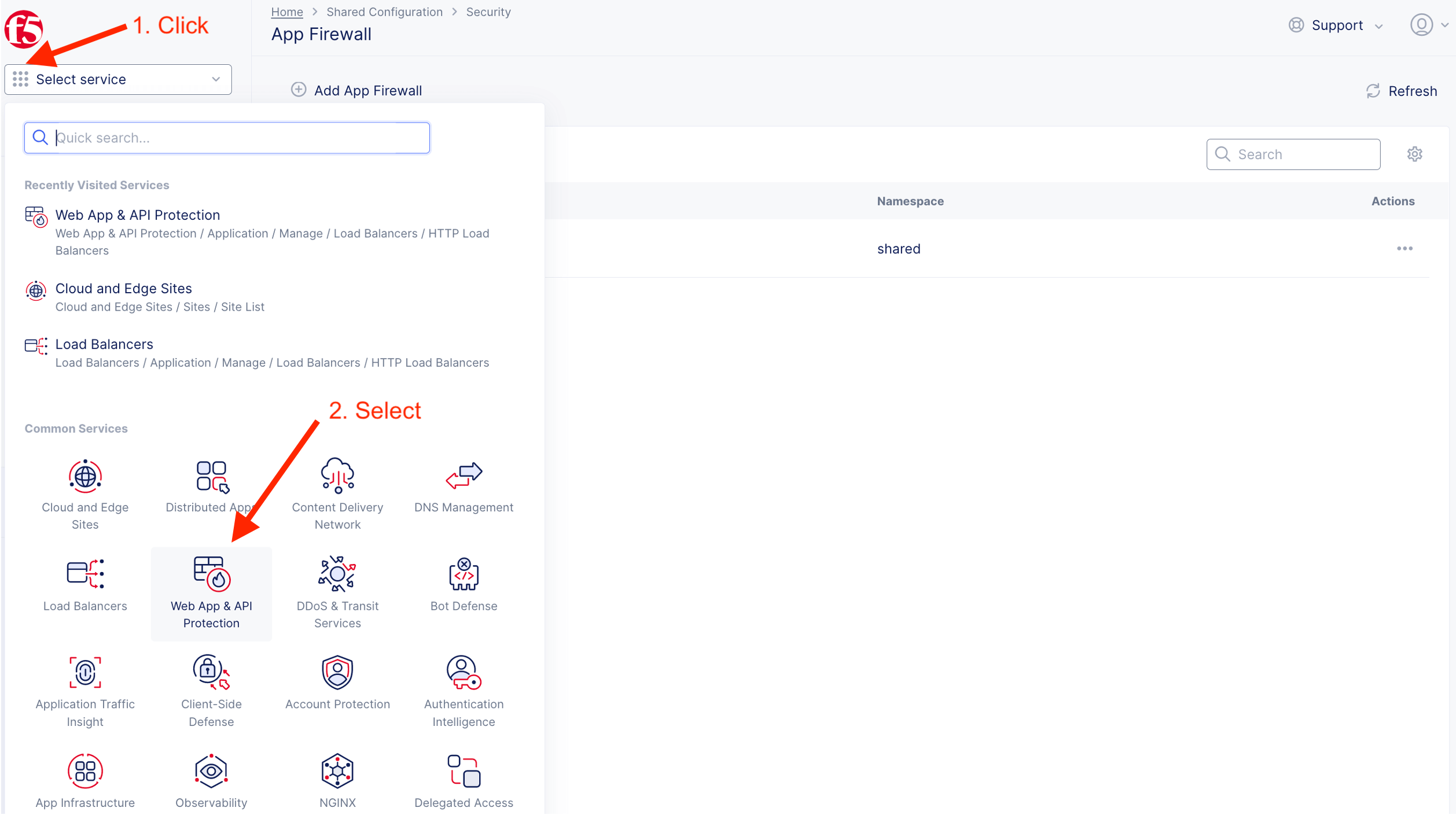Click the Add App Firewall button
This screenshot has width=1456, height=826.
tap(356, 90)
